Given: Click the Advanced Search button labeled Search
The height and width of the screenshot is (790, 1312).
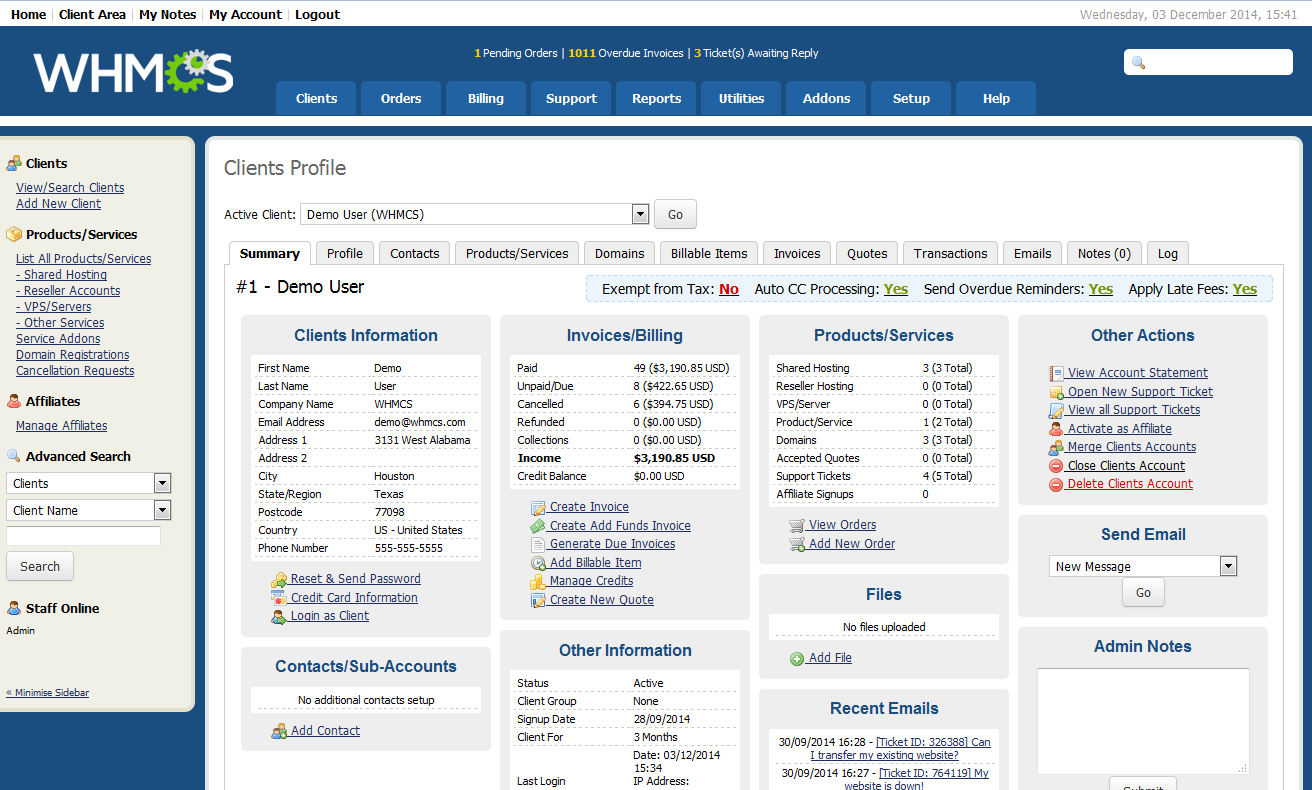Looking at the screenshot, I should click(x=40, y=566).
